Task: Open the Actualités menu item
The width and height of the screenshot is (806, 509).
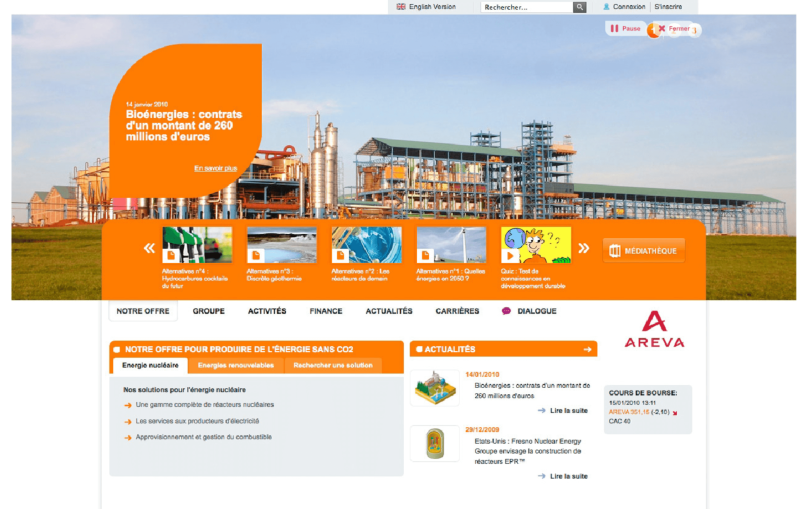Action: (x=389, y=311)
